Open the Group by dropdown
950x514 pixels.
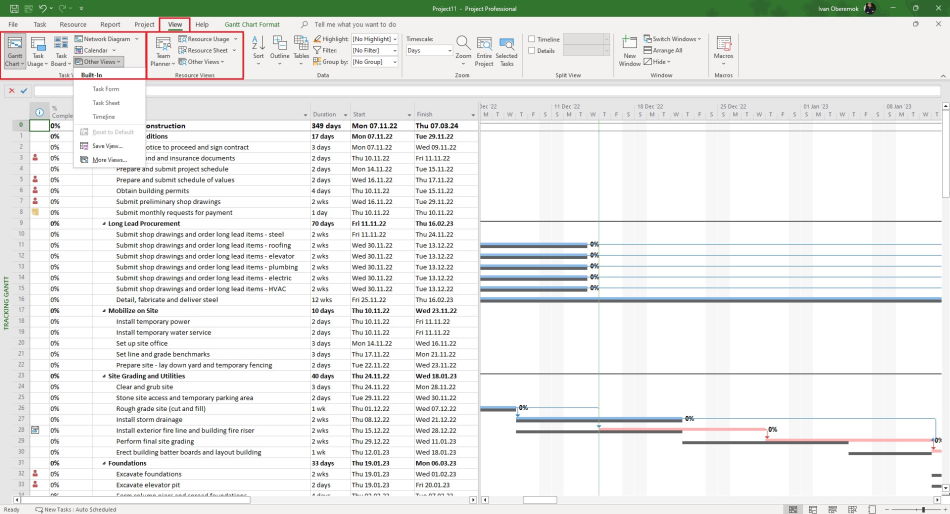[395, 62]
